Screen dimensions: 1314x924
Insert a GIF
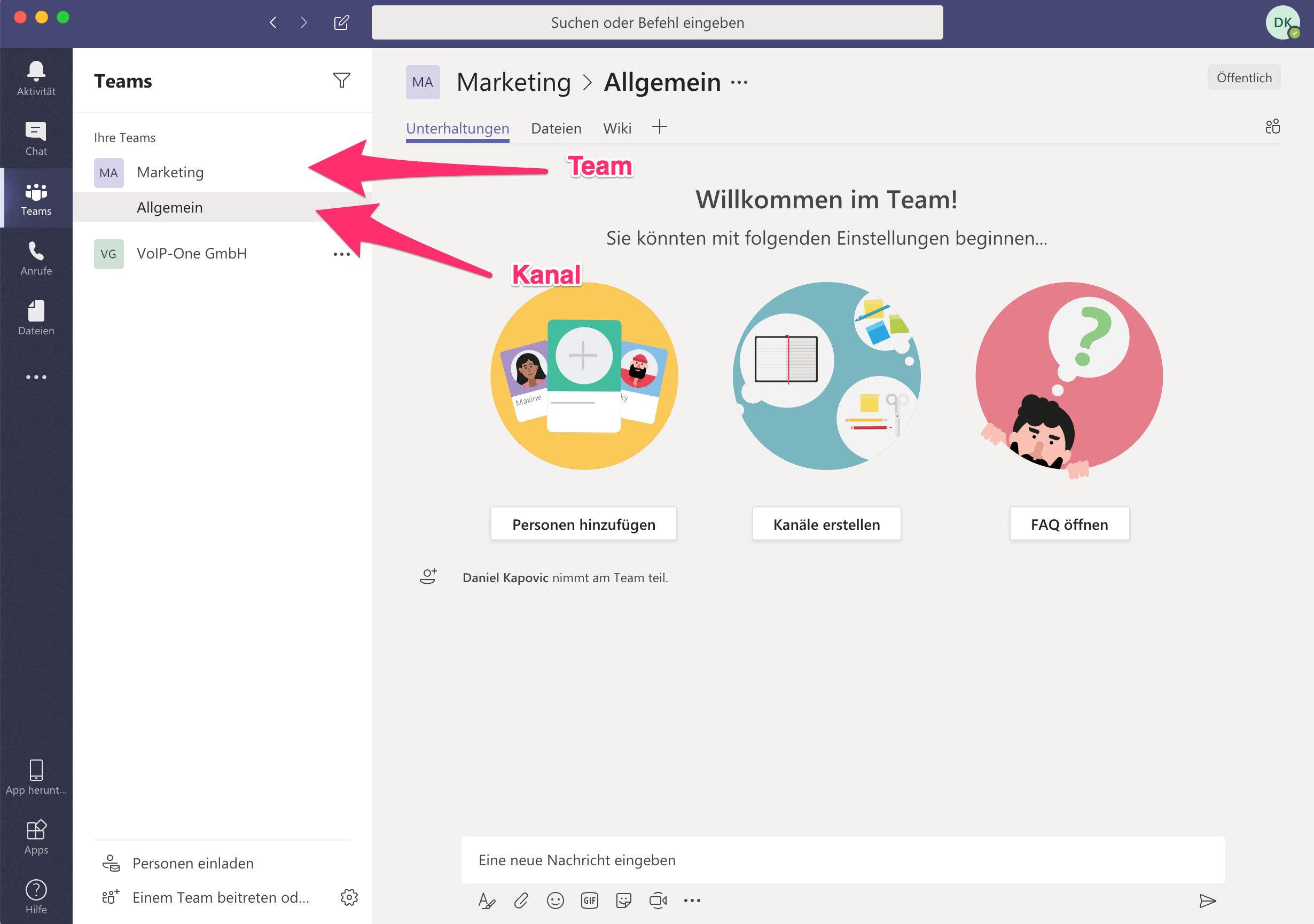(590, 900)
